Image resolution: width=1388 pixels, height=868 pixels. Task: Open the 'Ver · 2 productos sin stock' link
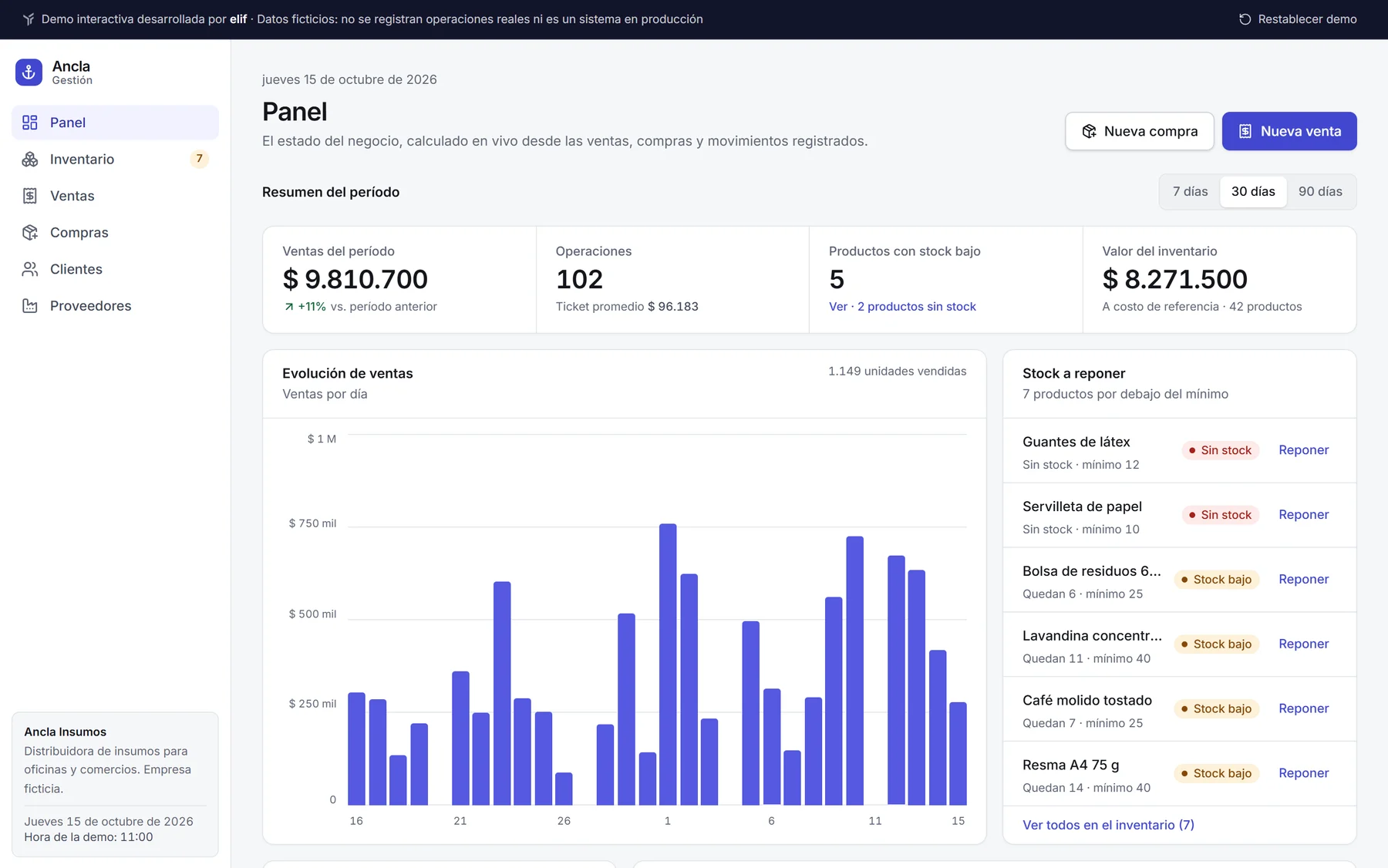[x=902, y=307]
